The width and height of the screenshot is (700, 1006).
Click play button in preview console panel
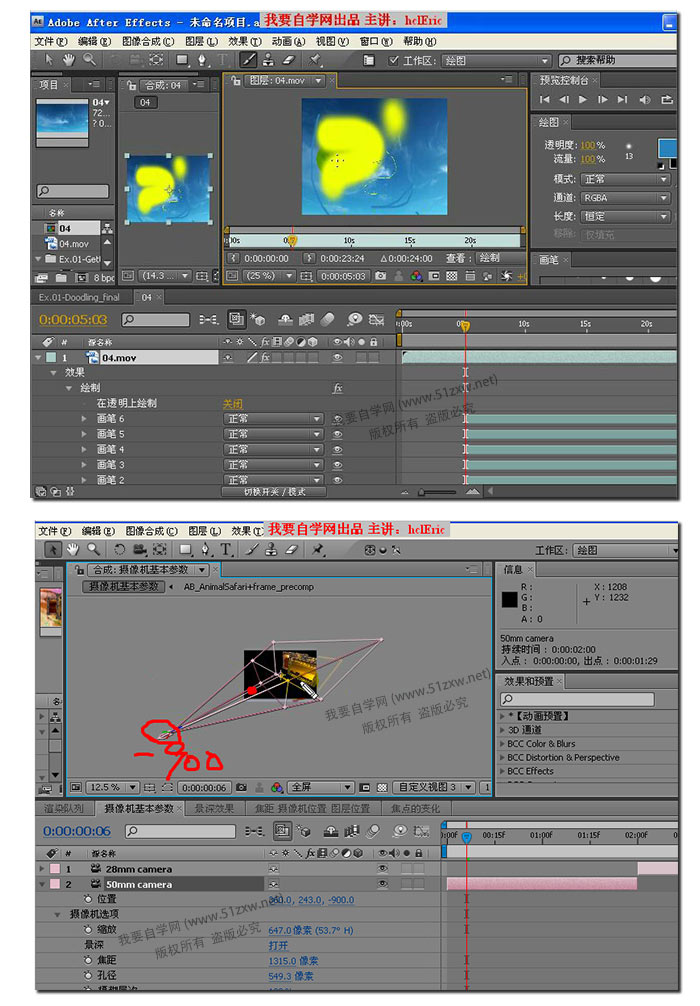click(583, 99)
